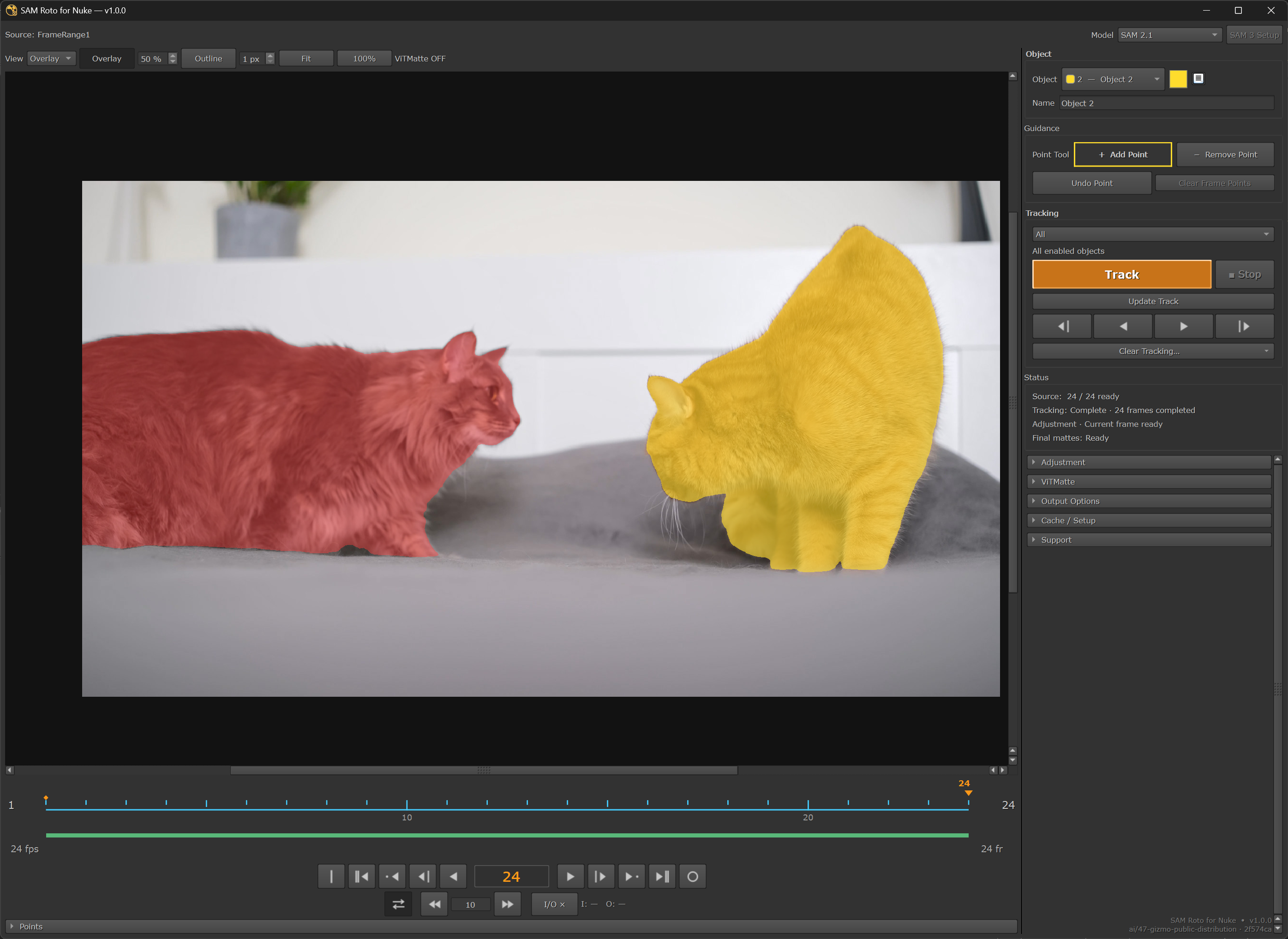Step forward one frame in playback bar
The image size is (1288, 939).
[601, 876]
